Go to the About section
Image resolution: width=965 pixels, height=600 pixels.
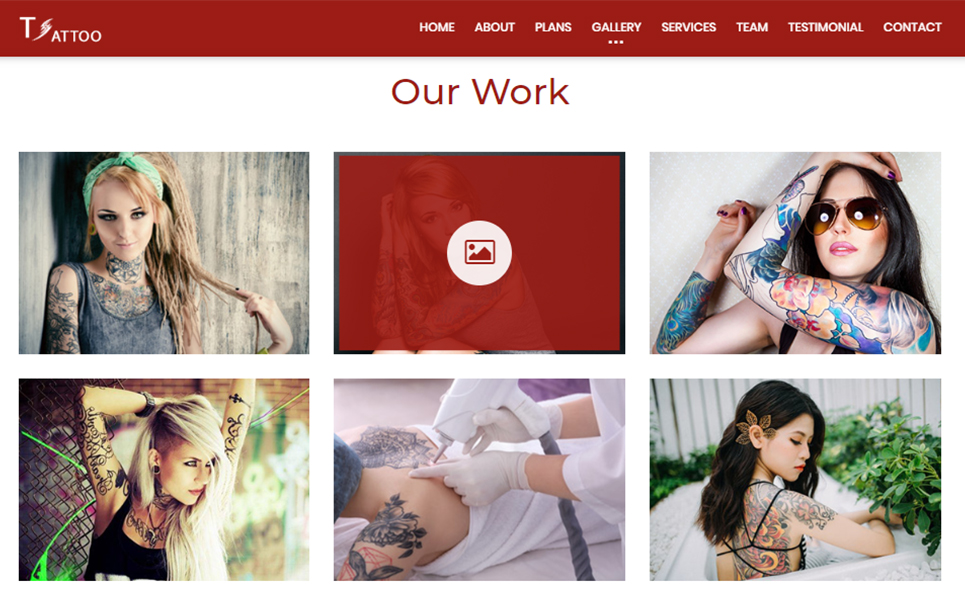click(494, 27)
